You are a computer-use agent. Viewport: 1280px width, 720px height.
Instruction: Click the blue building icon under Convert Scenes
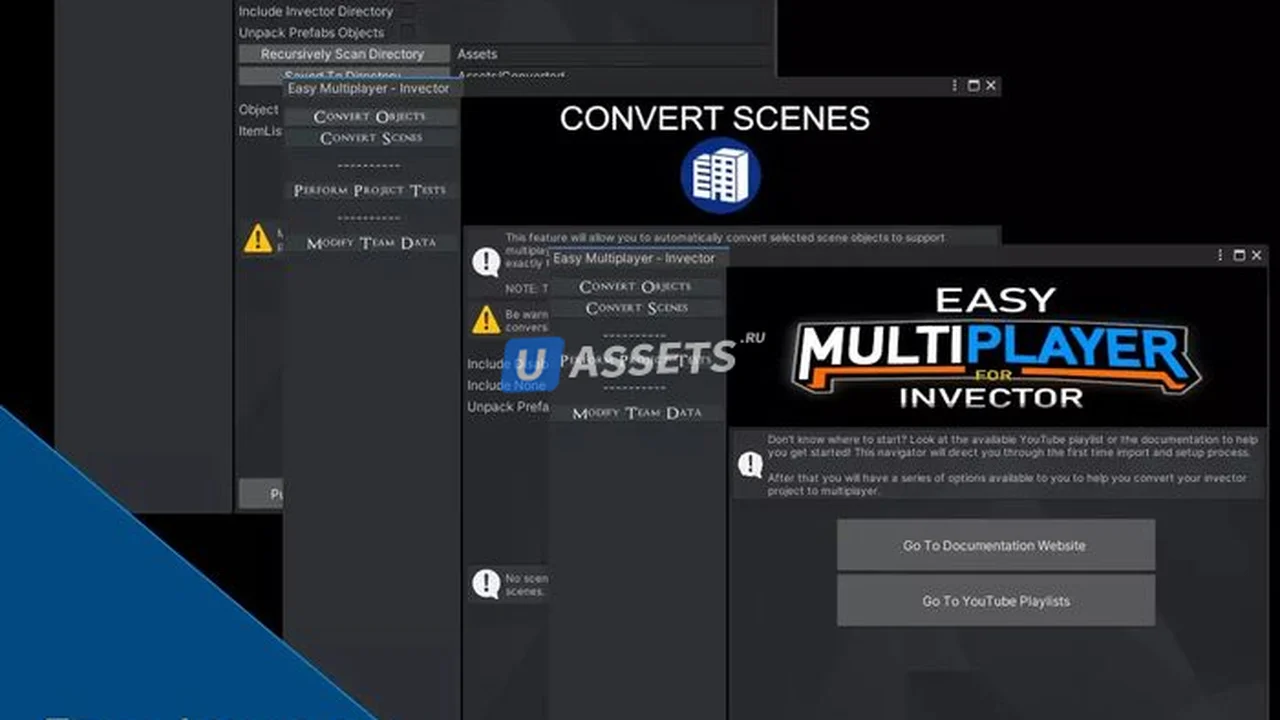click(x=720, y=175)
